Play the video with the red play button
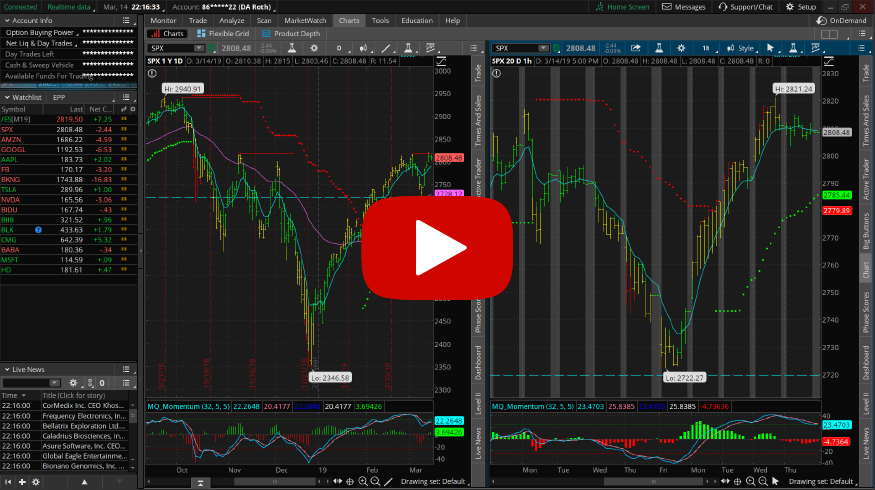The height and width of the screenshot is (490, 875). [x=436, y=248]
